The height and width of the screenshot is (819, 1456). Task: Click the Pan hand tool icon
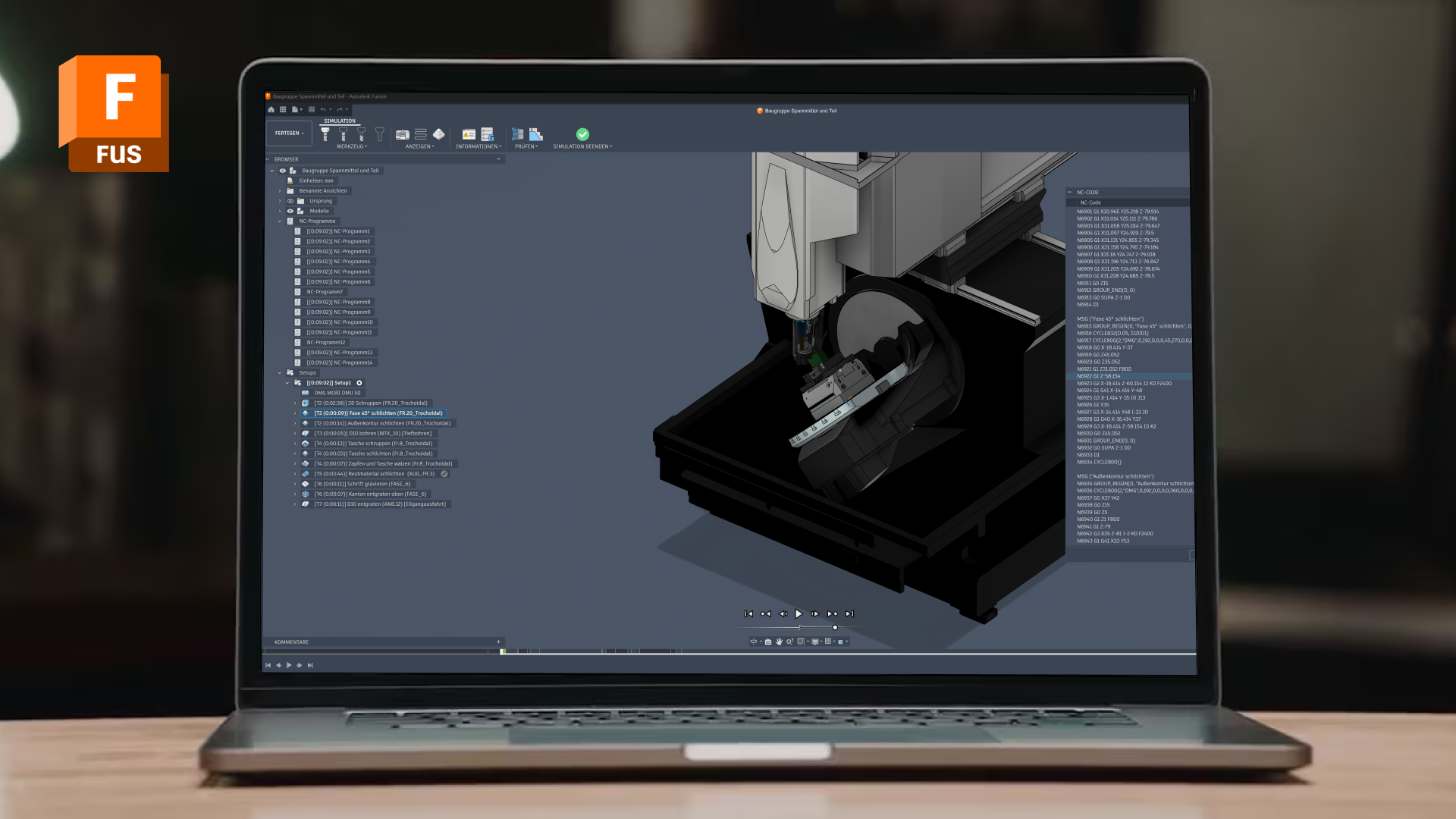[x=779, y=642]
